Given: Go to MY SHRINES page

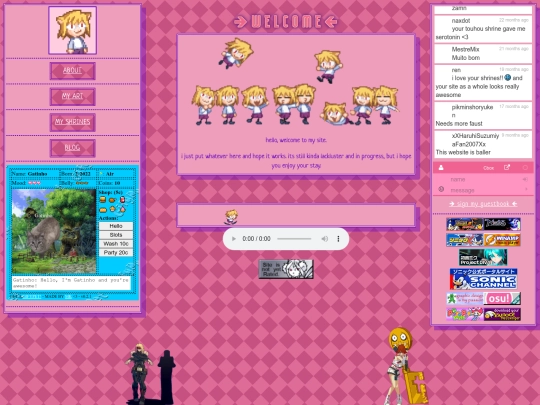Looking at the screenshot, I should 72,122.
